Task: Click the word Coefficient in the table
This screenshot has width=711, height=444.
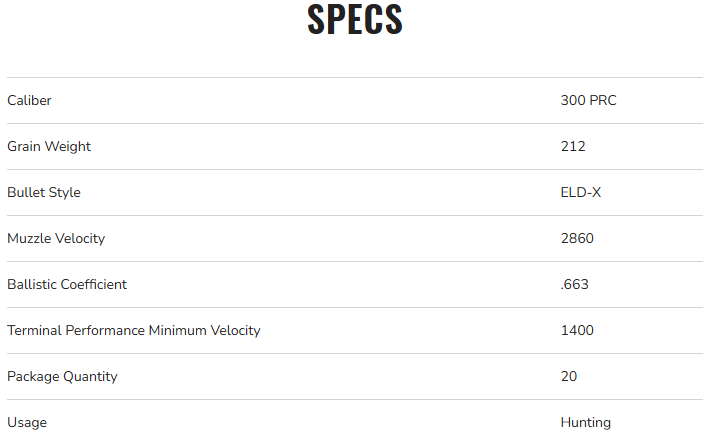Action: click(x=92, y=284)
